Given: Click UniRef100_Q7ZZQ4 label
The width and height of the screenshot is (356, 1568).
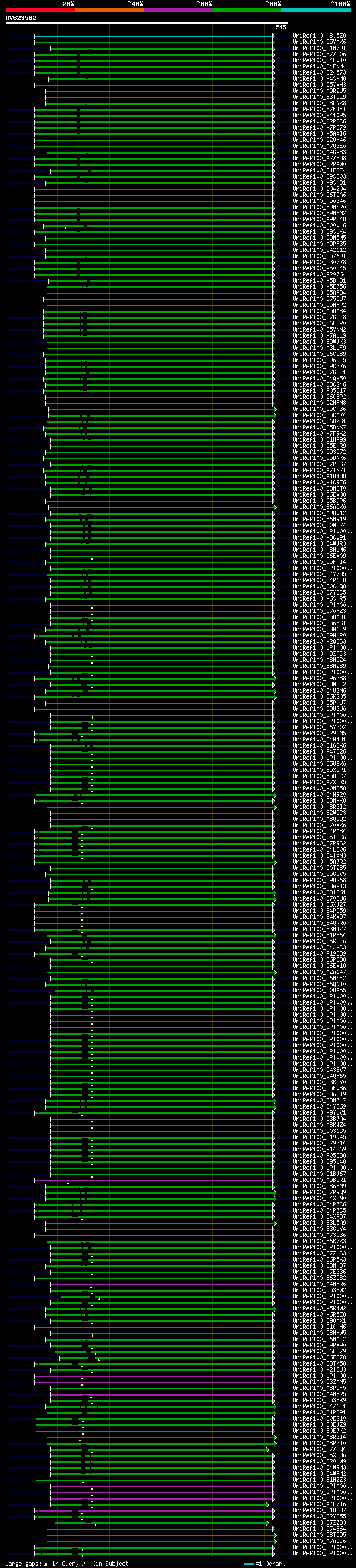Looking at the screenshot, I should (319, 1450).
